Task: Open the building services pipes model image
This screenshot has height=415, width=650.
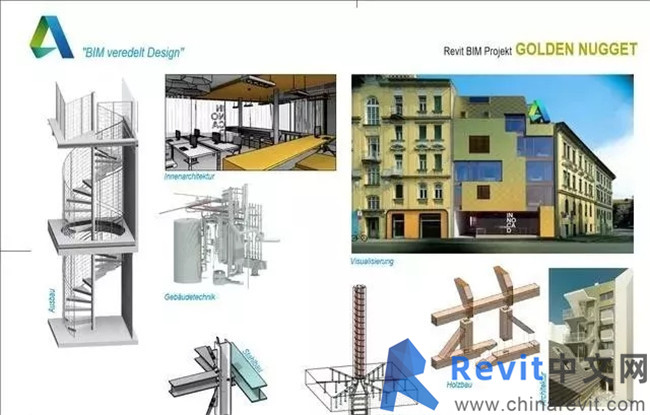Action: [220, 235]
